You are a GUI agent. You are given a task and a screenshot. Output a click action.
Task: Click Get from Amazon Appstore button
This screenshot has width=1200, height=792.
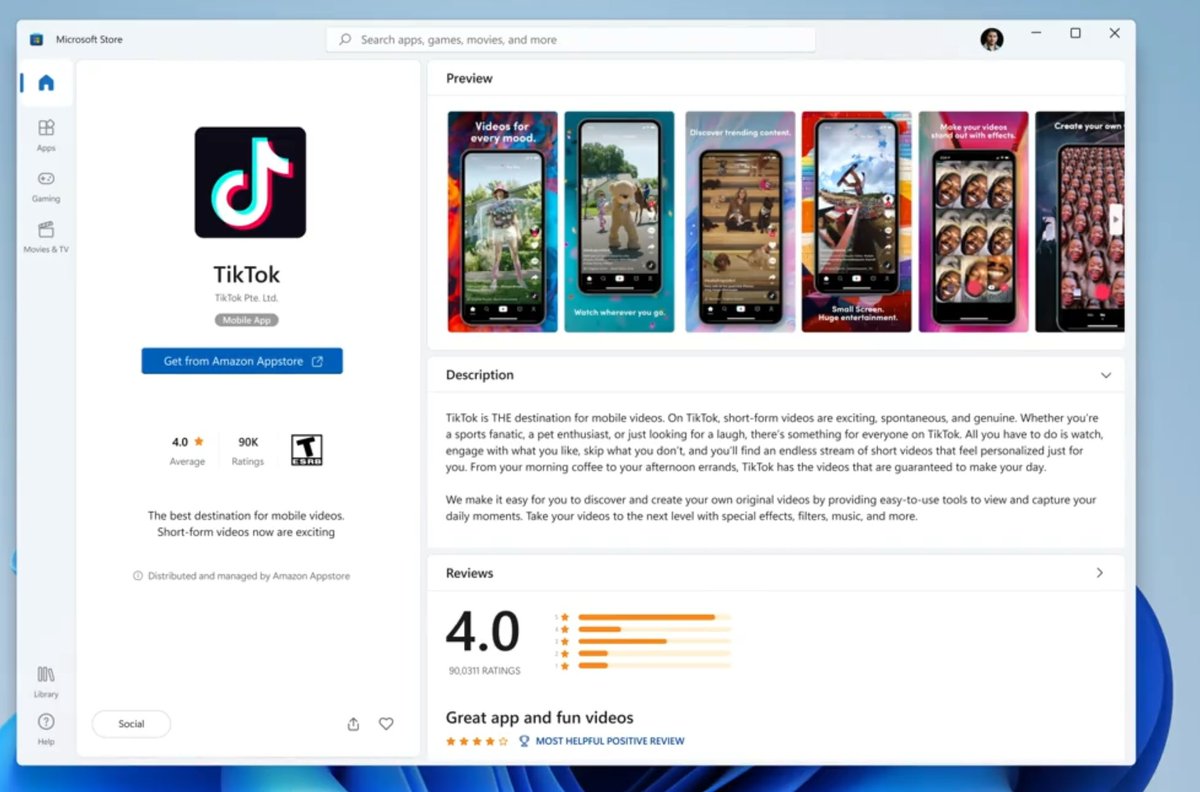[x=242, y=361]
